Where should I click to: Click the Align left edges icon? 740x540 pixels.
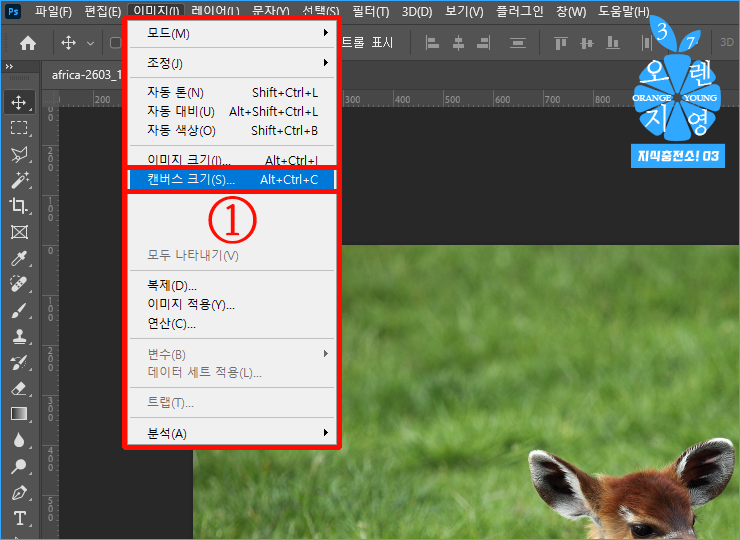point(432,43)
